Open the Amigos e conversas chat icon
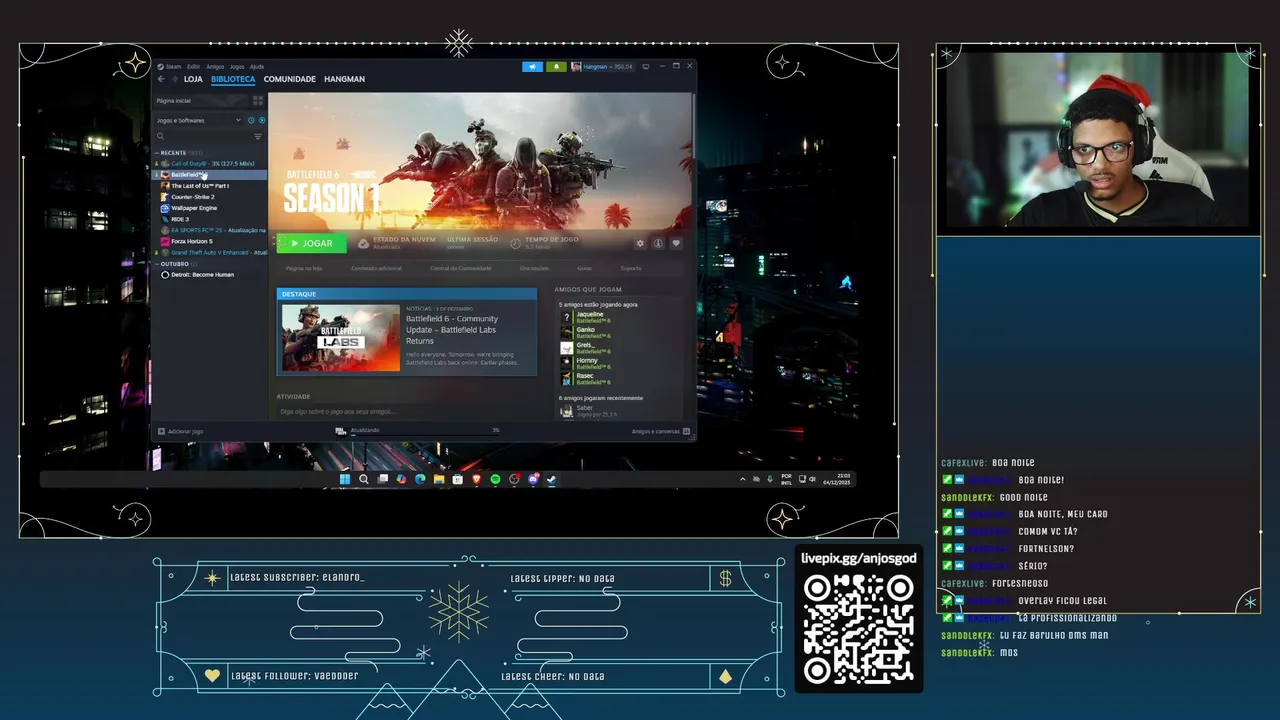The width and height of the screenshot is (1280, 720). pyautogui.click(x=687, y=431)
